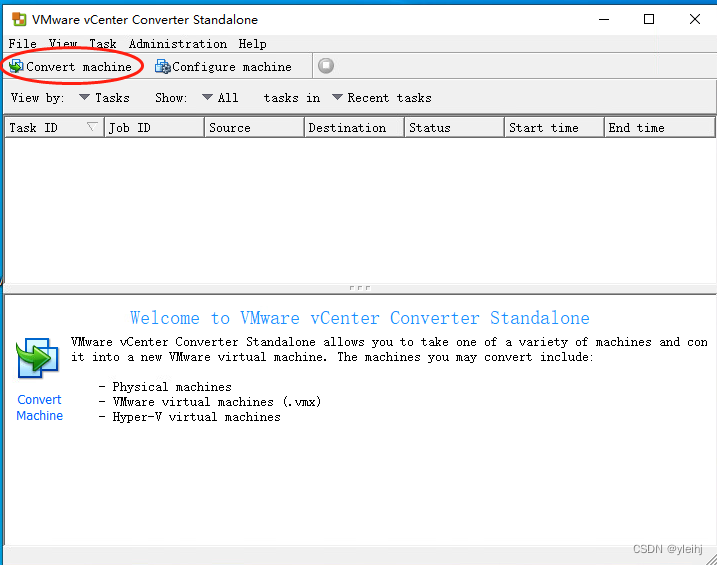This screenshot has height=565, width=717.
Task: Open the Administration menu
Action: [x=178, y=44]
